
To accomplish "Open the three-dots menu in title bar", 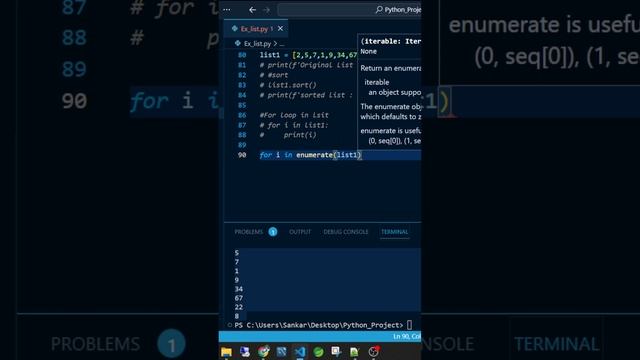I will [227, 9].
